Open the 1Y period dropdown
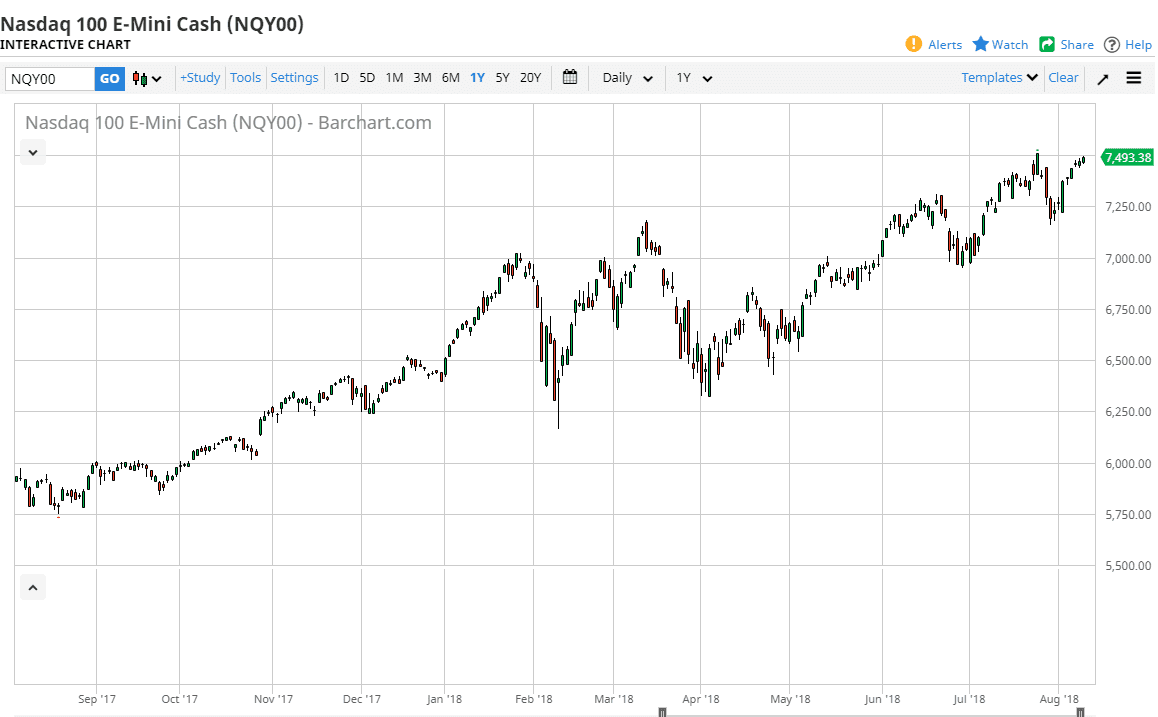This screenshot has width=1158, height=717. pos(694,78)
